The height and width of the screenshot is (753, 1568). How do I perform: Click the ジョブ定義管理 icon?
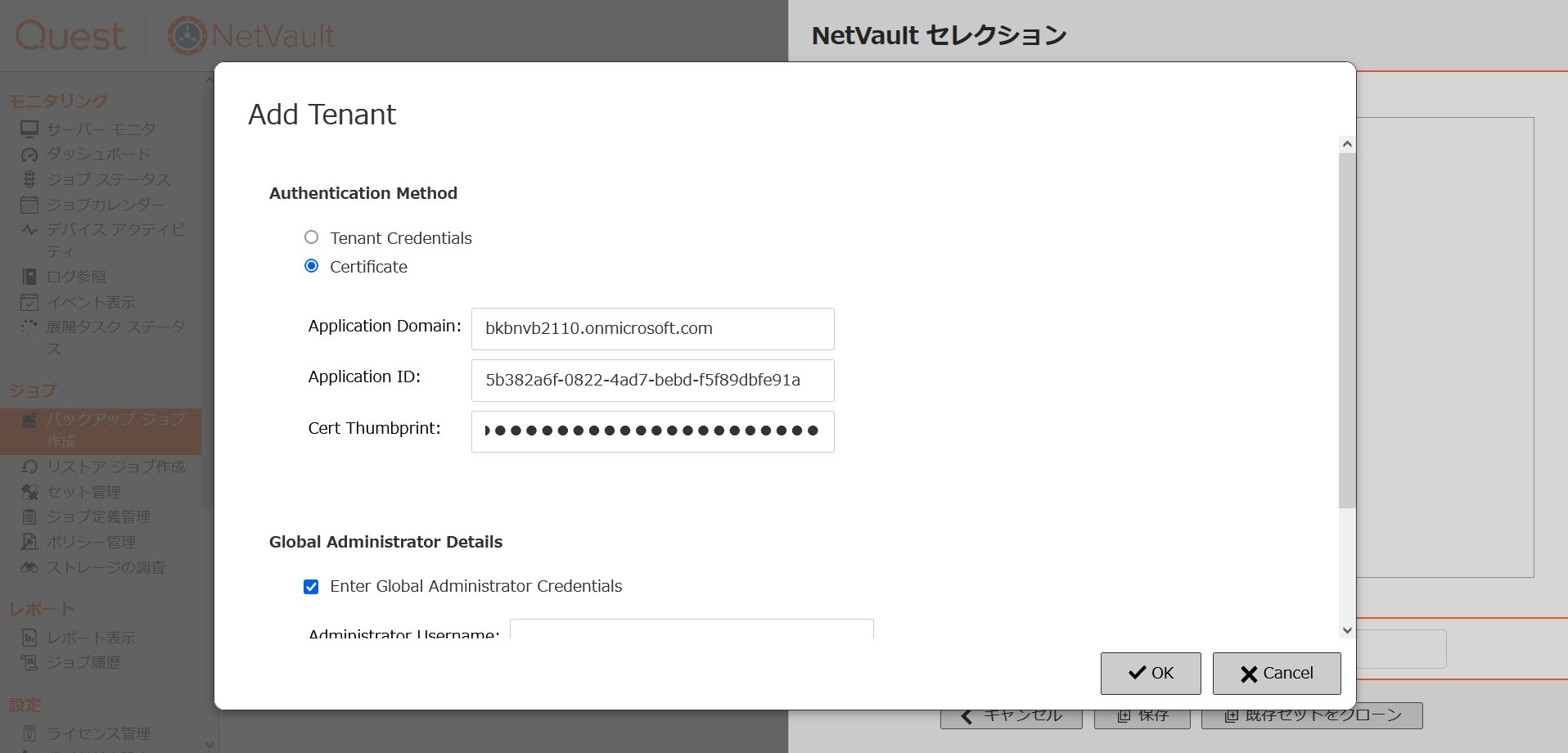[29, 516]
